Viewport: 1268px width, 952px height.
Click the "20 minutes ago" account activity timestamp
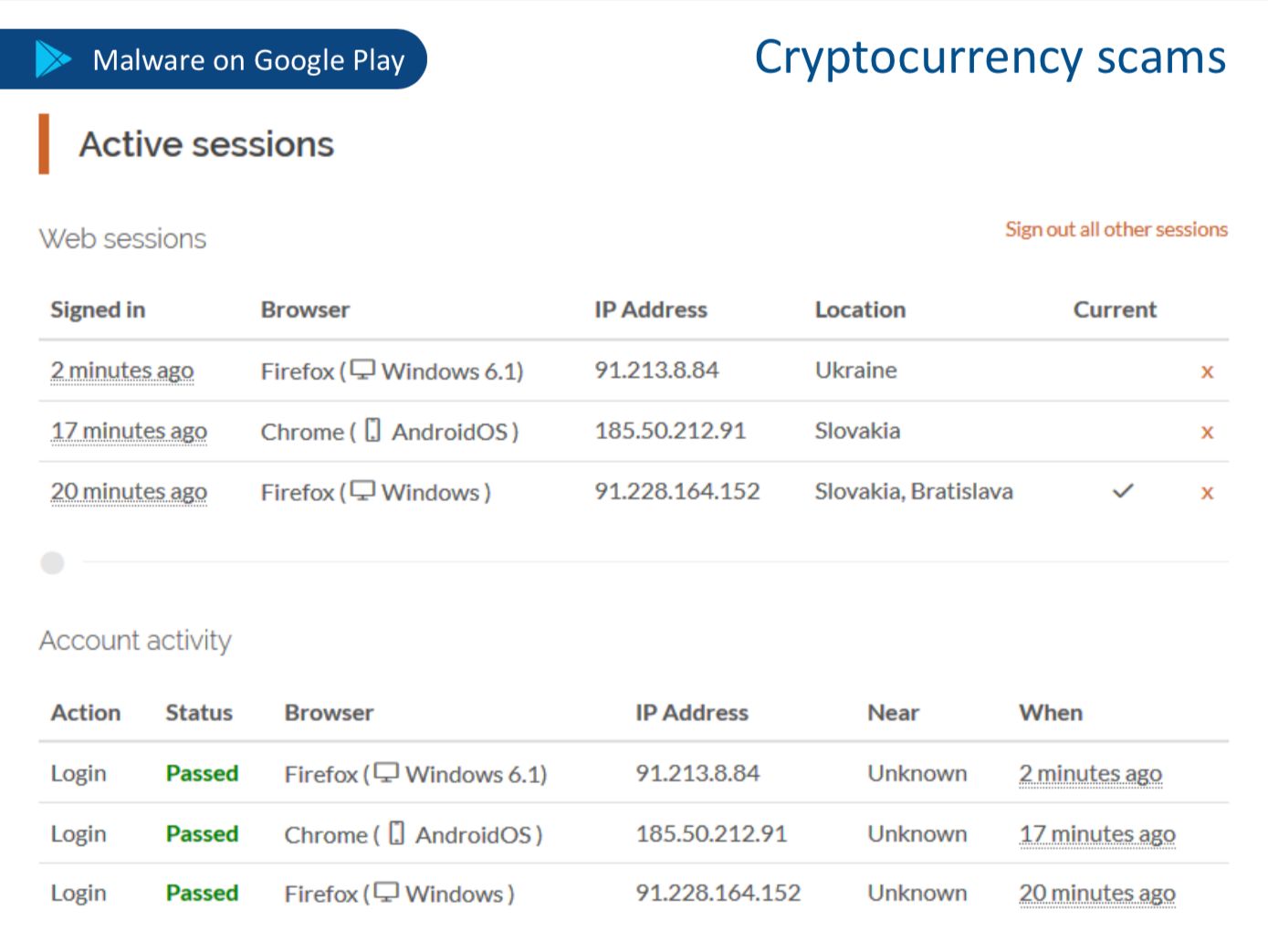(x=1096, y=893)
